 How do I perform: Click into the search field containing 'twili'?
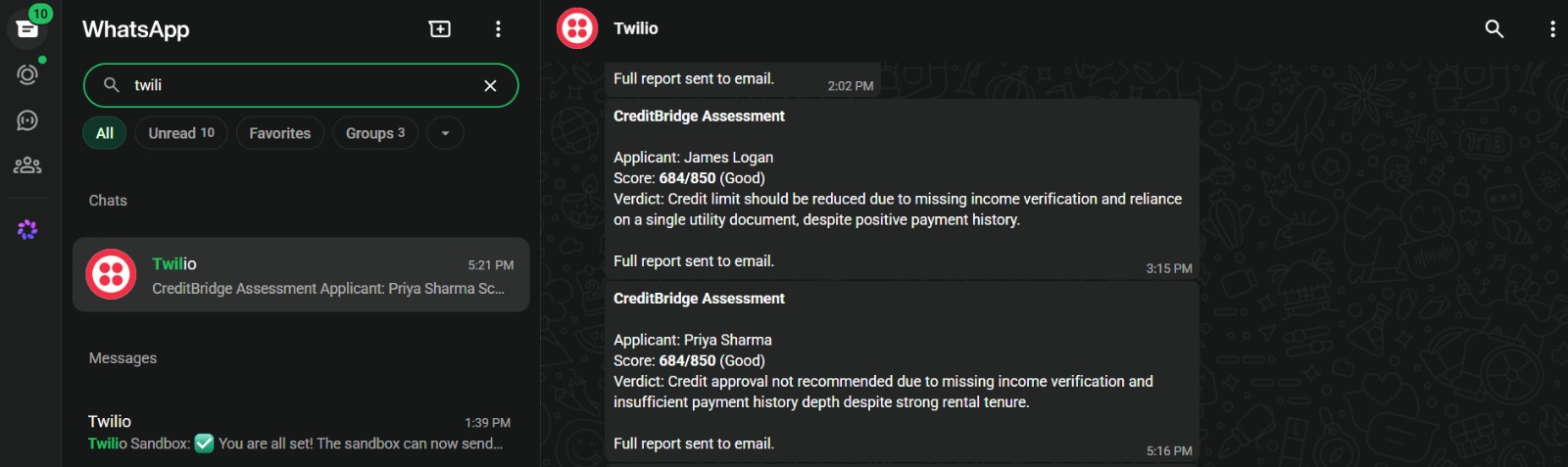coord(301,85)
